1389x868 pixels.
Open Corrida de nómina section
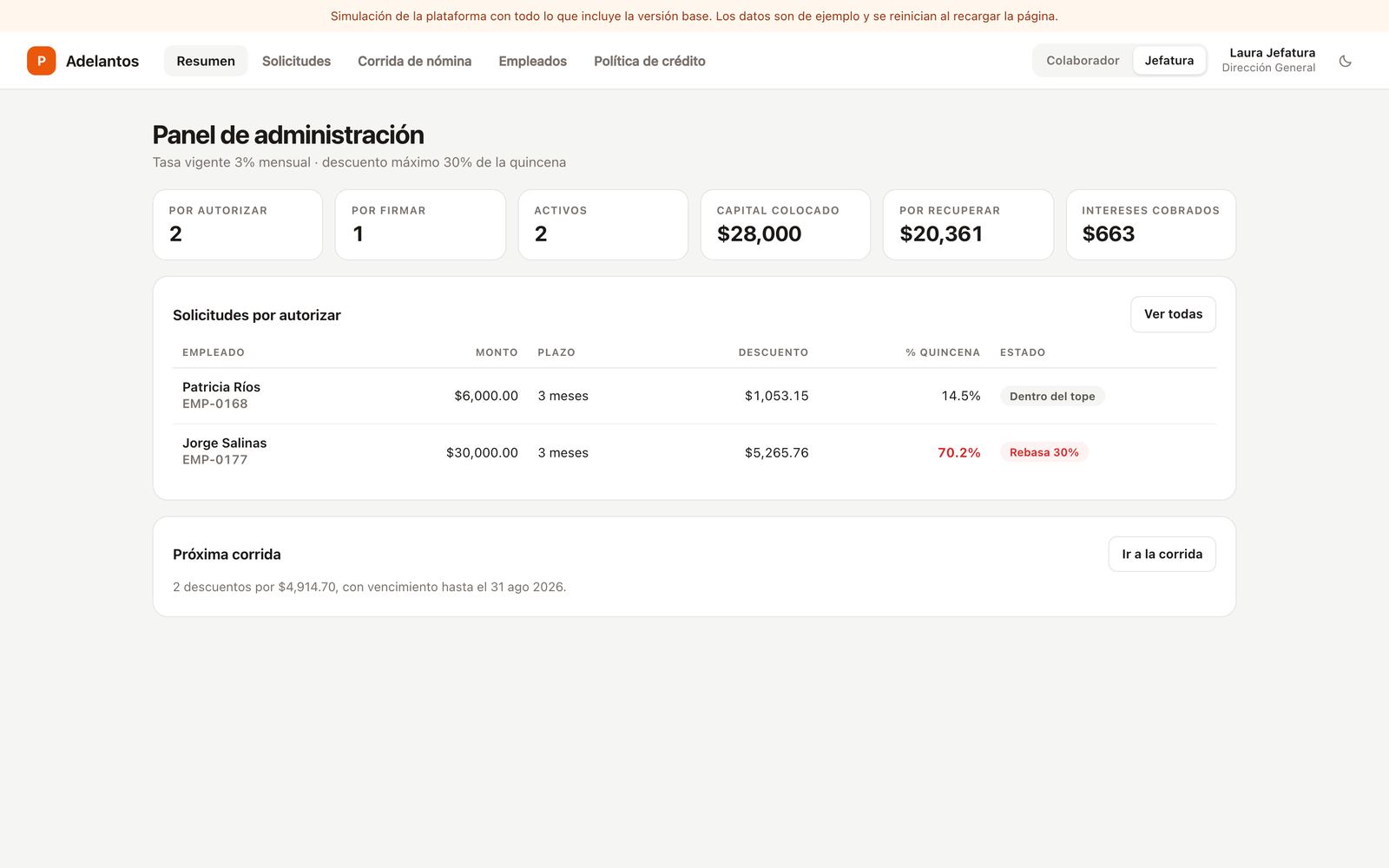pyautogui.click(x=414, y=61)
